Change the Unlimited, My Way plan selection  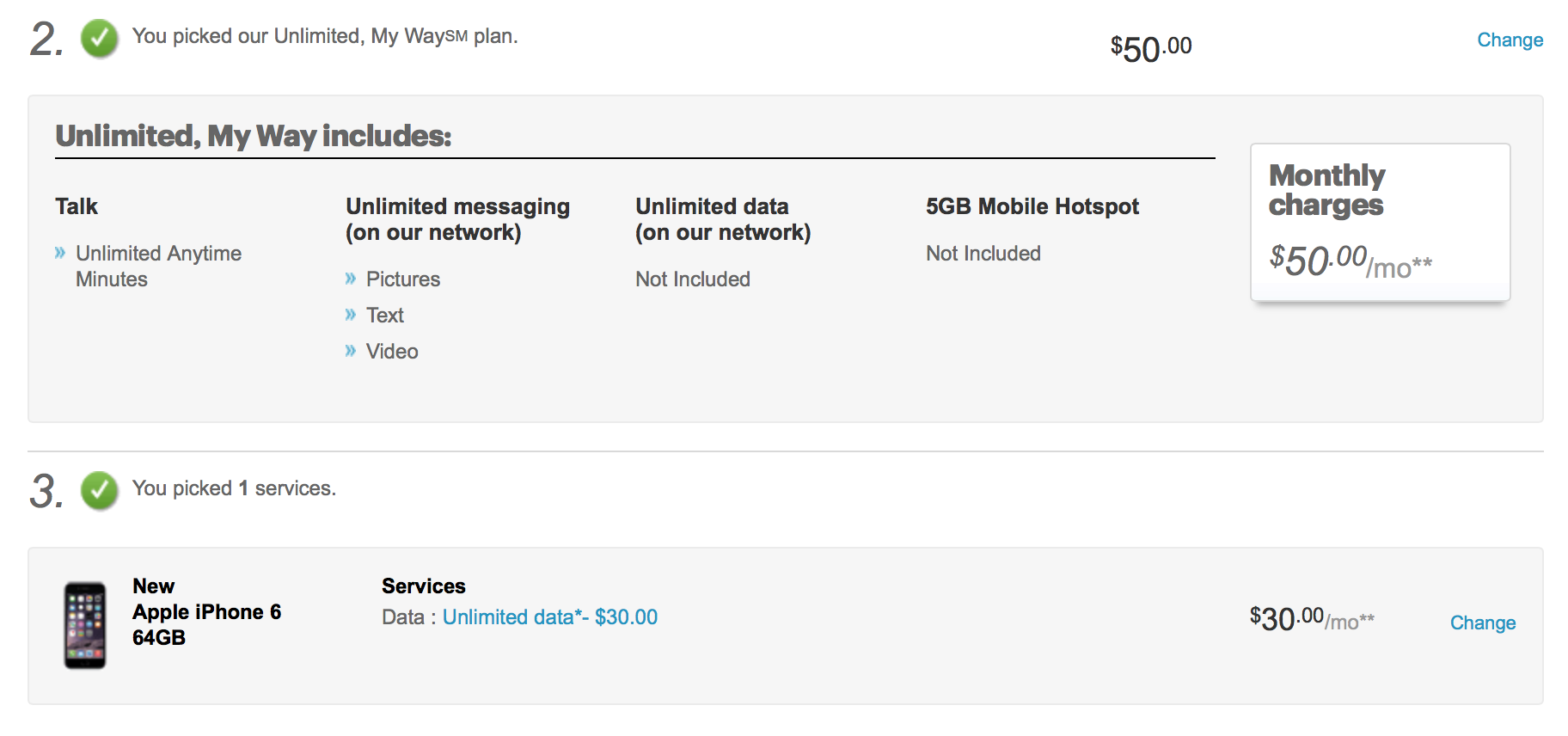[x=1510, y=40]
